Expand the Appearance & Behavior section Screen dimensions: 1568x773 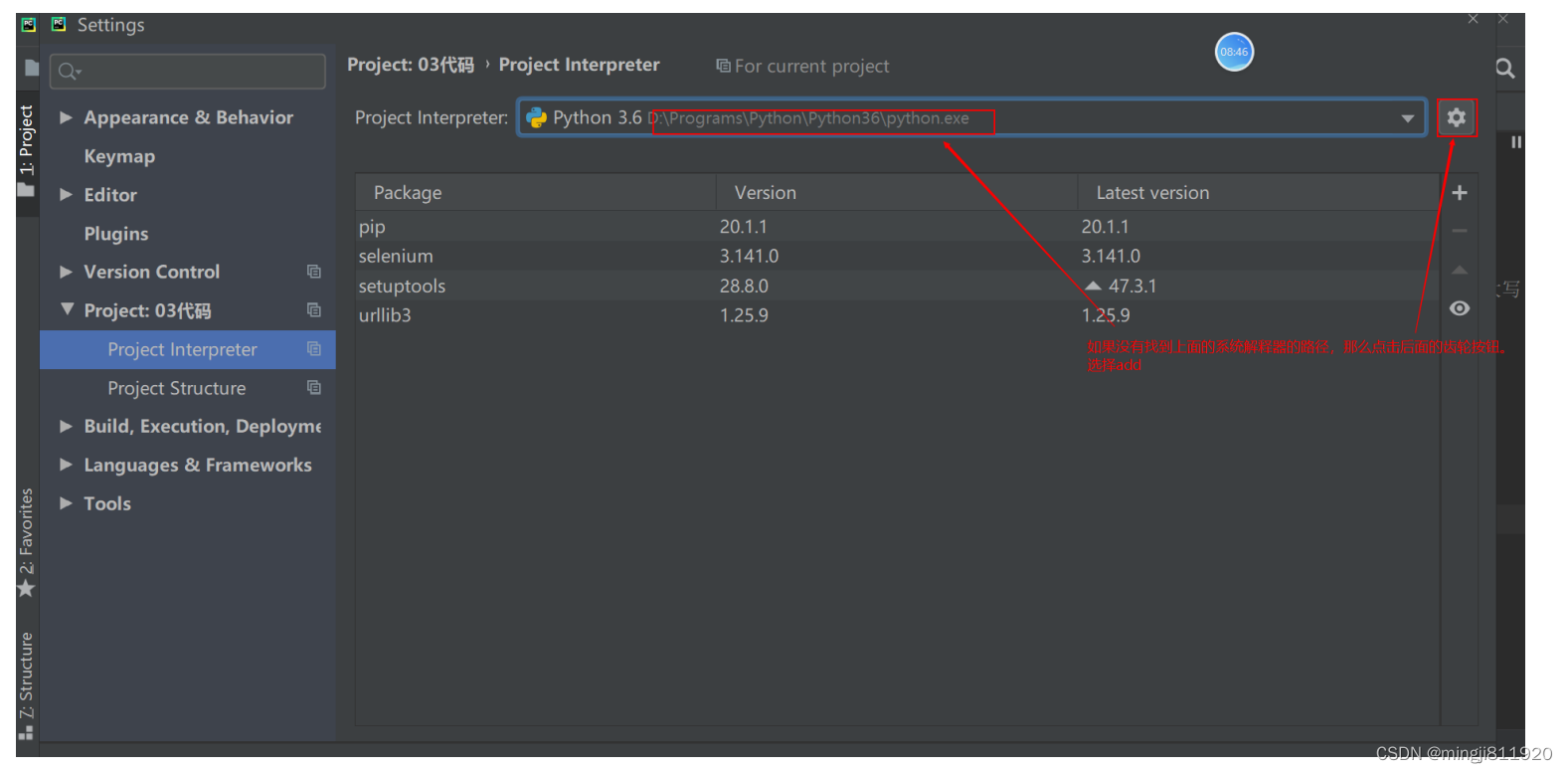(66, 117)
